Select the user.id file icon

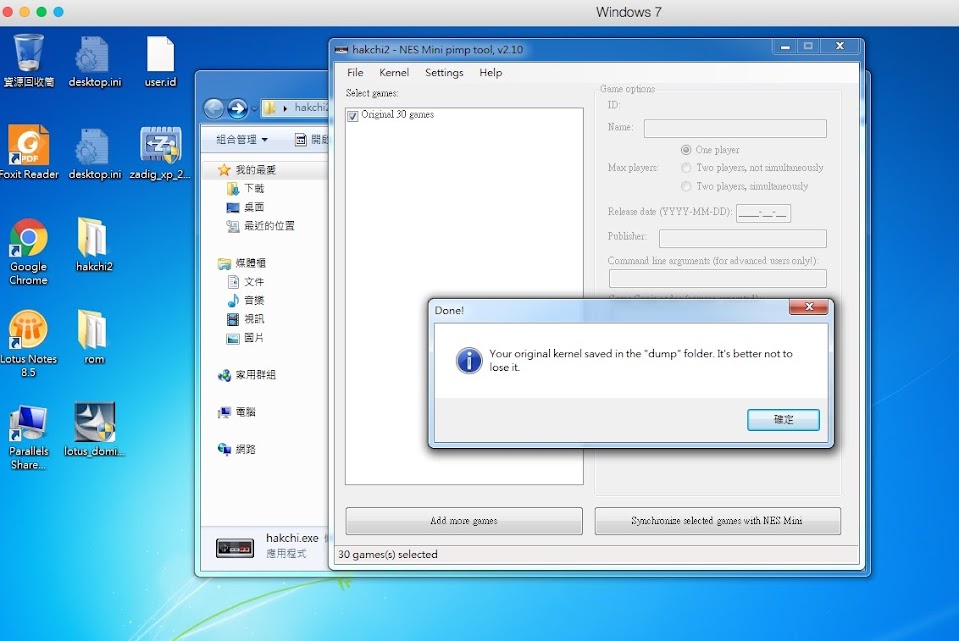tap(160, 60)
